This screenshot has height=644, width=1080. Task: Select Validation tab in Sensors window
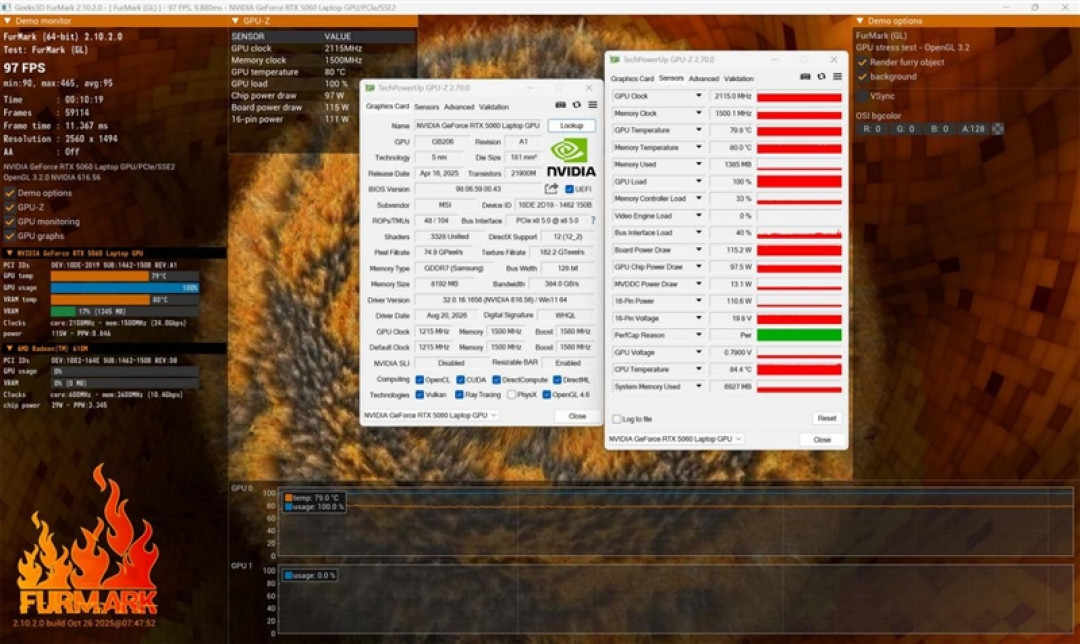738,79
